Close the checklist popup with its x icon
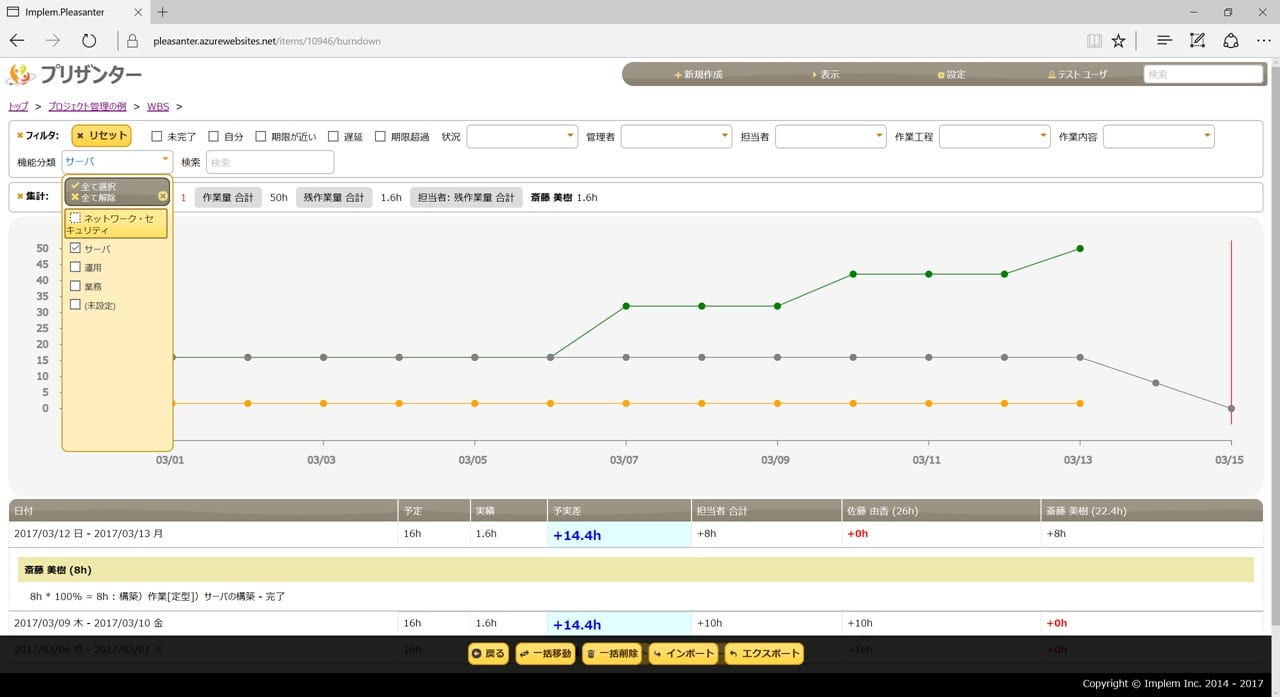The image size is (1280, 697). [x=163, y=196]
